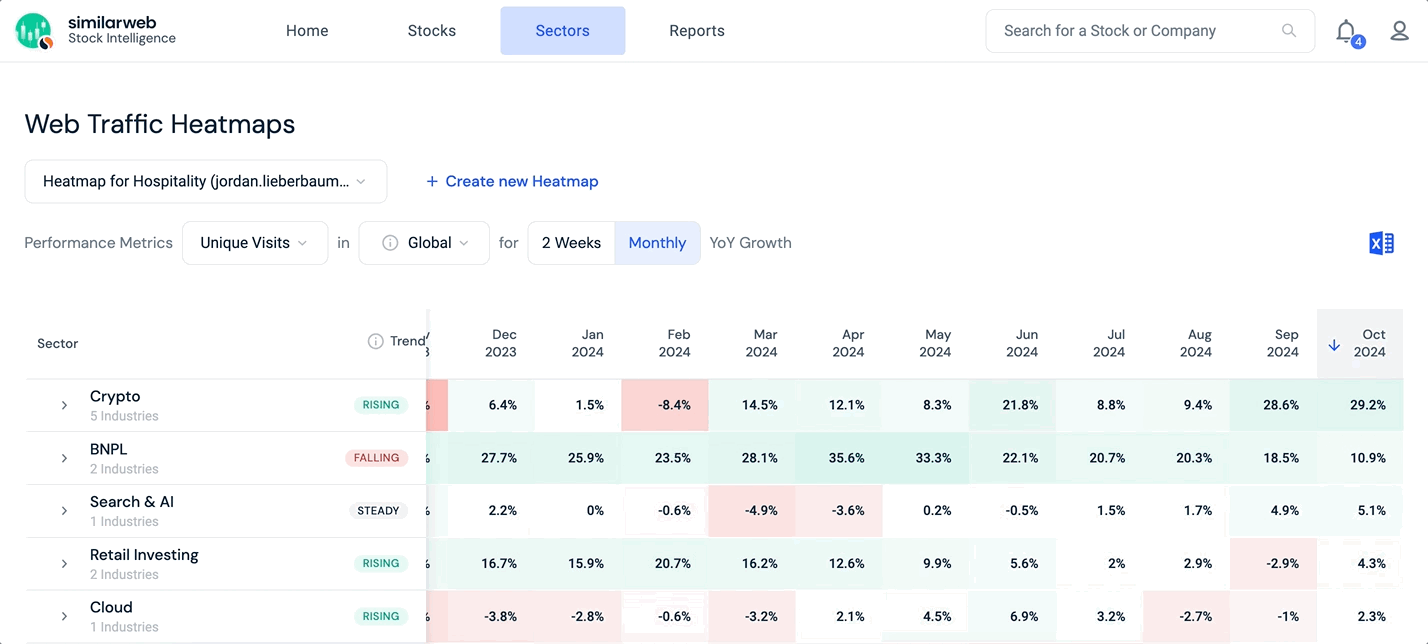Export heatmap via Excel icon
The height and width of the screenshot is (644, 1428).
pos(1381,243)
